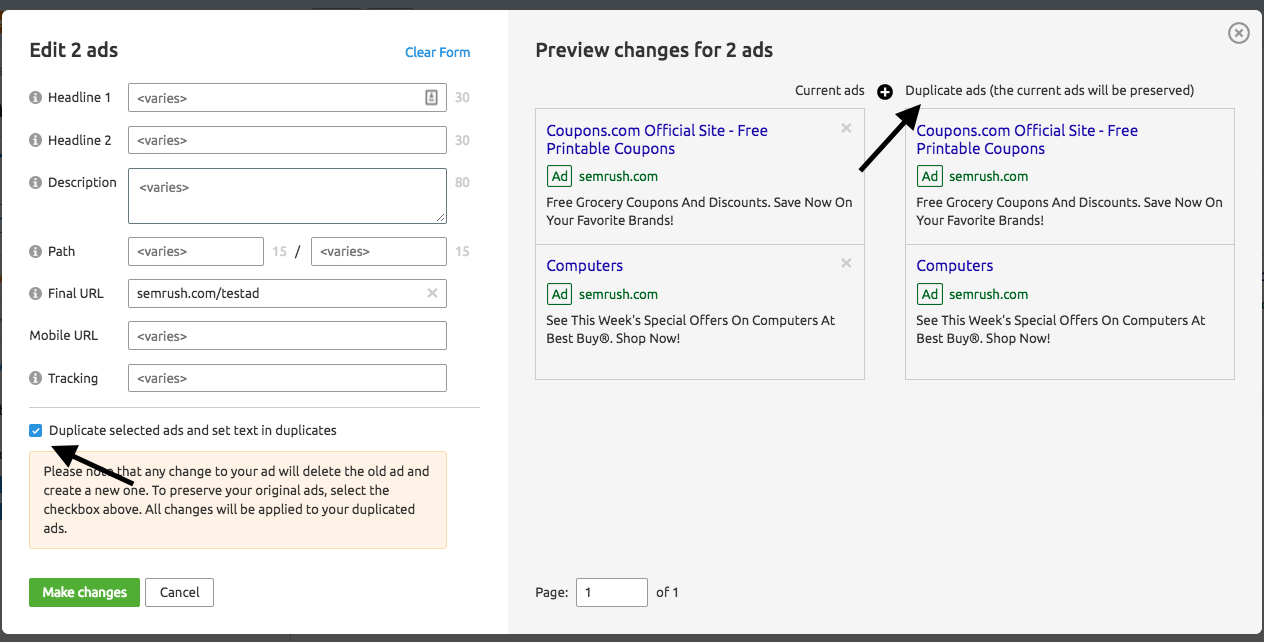
Task: Click the Path info icon
Action: click(x=36, y=252)
